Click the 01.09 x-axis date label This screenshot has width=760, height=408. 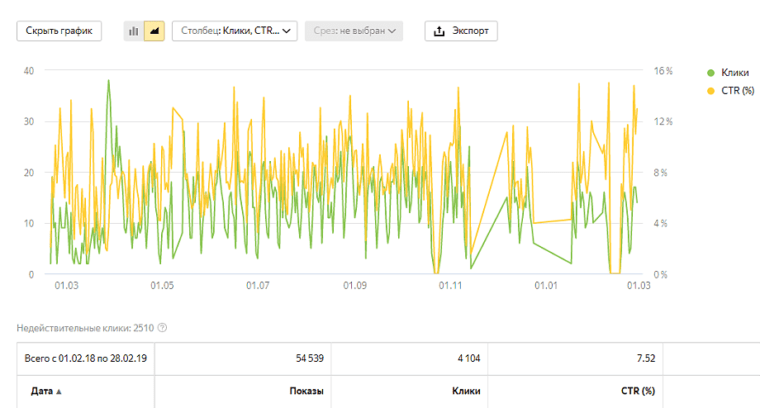pyautogui.click(x=355, y=285)
